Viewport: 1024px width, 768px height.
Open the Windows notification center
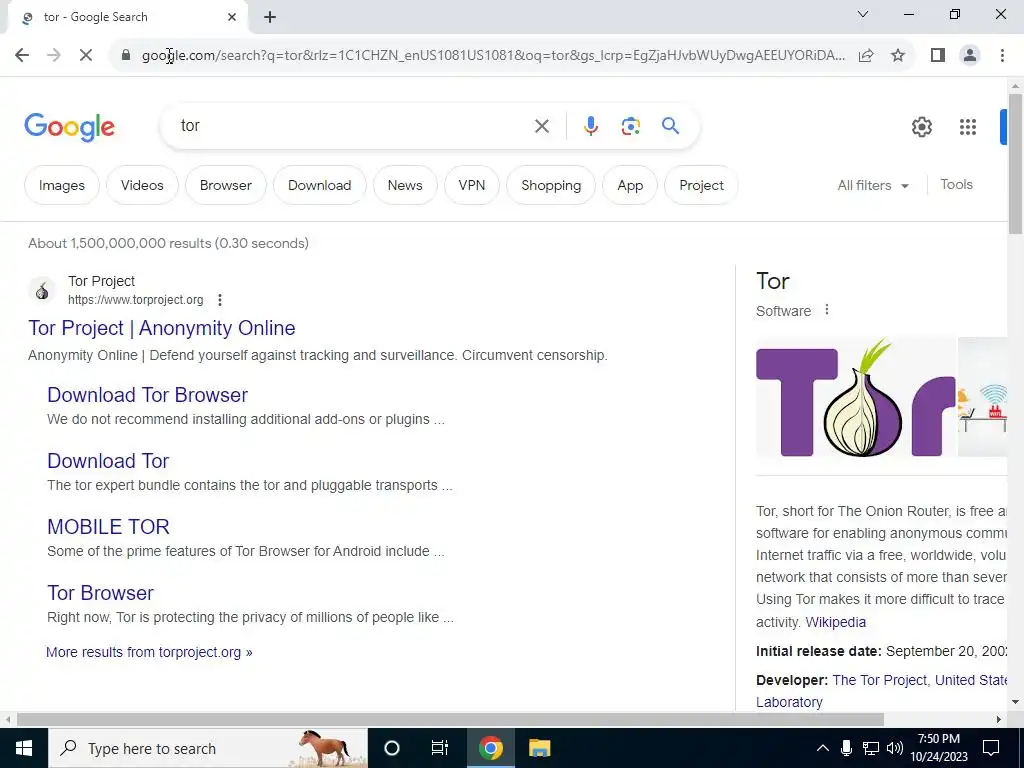pyautogui.click(x=991, y=748)
